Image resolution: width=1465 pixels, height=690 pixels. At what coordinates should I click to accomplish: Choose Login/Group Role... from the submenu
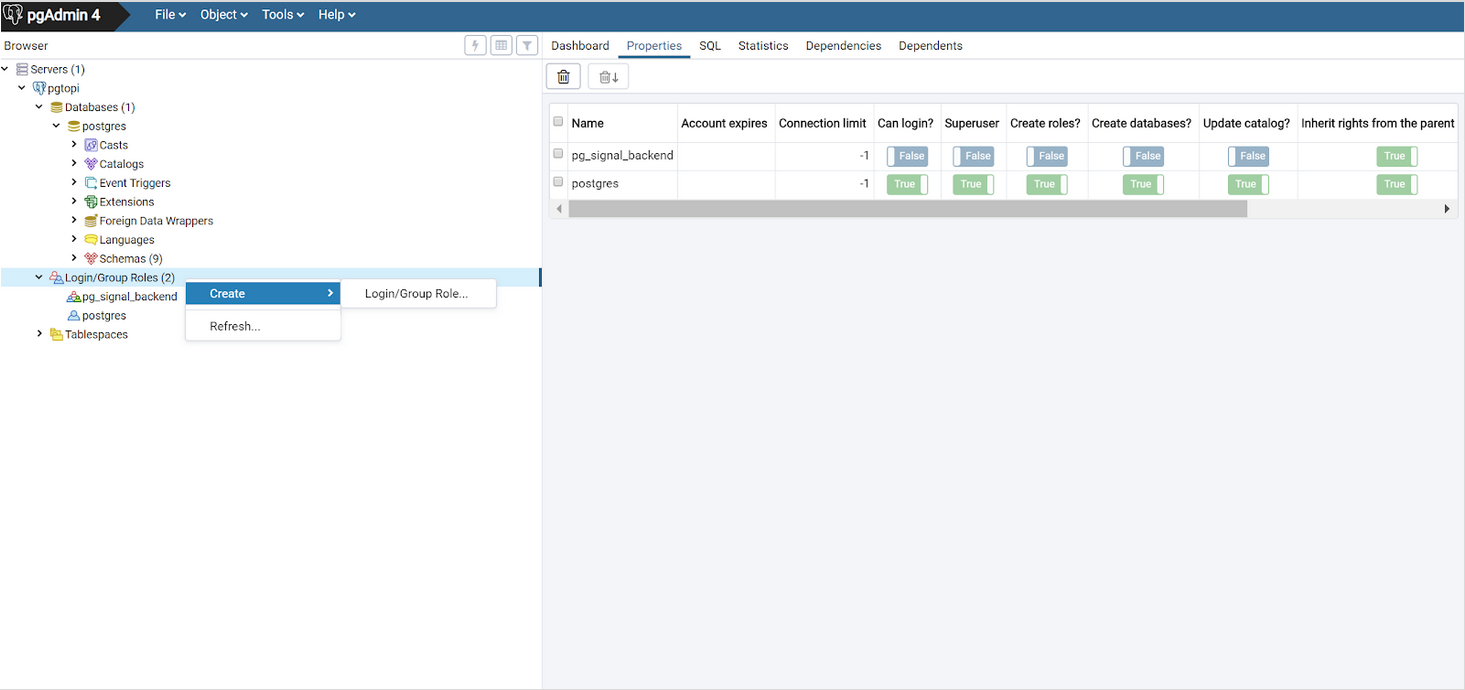click(x=416, y=294)
